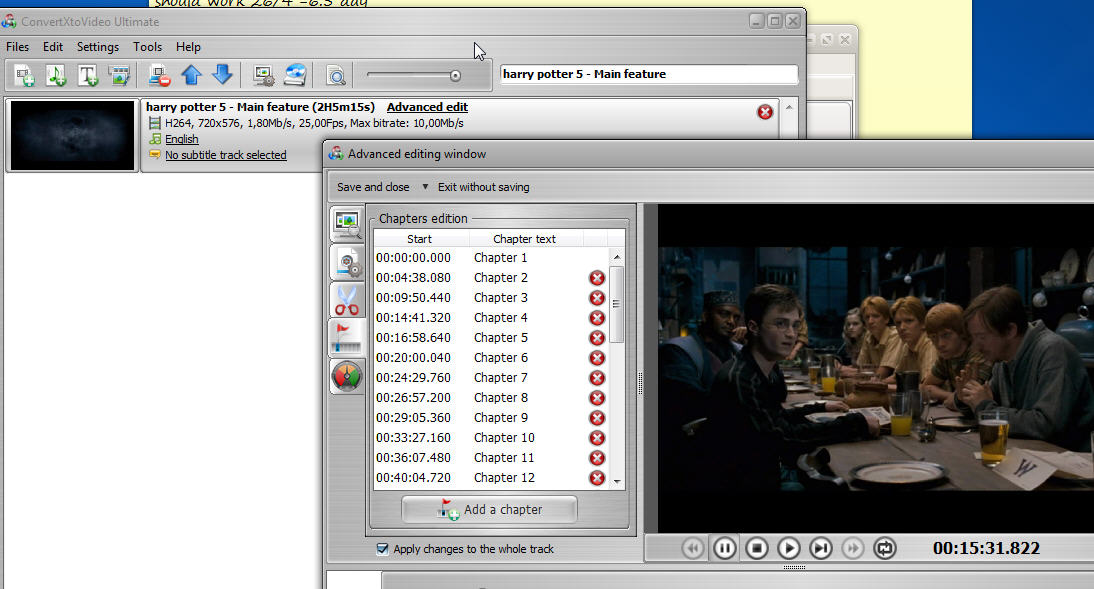Open conversion settings monitor-gear icon
This screenshot has height=589, width=1094.
pyautogui.click(x=263, y=75)
